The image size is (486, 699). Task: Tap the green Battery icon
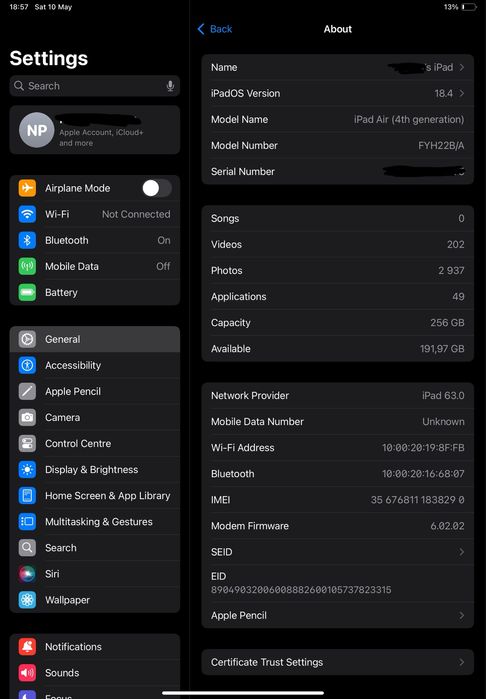coord(27,292)
